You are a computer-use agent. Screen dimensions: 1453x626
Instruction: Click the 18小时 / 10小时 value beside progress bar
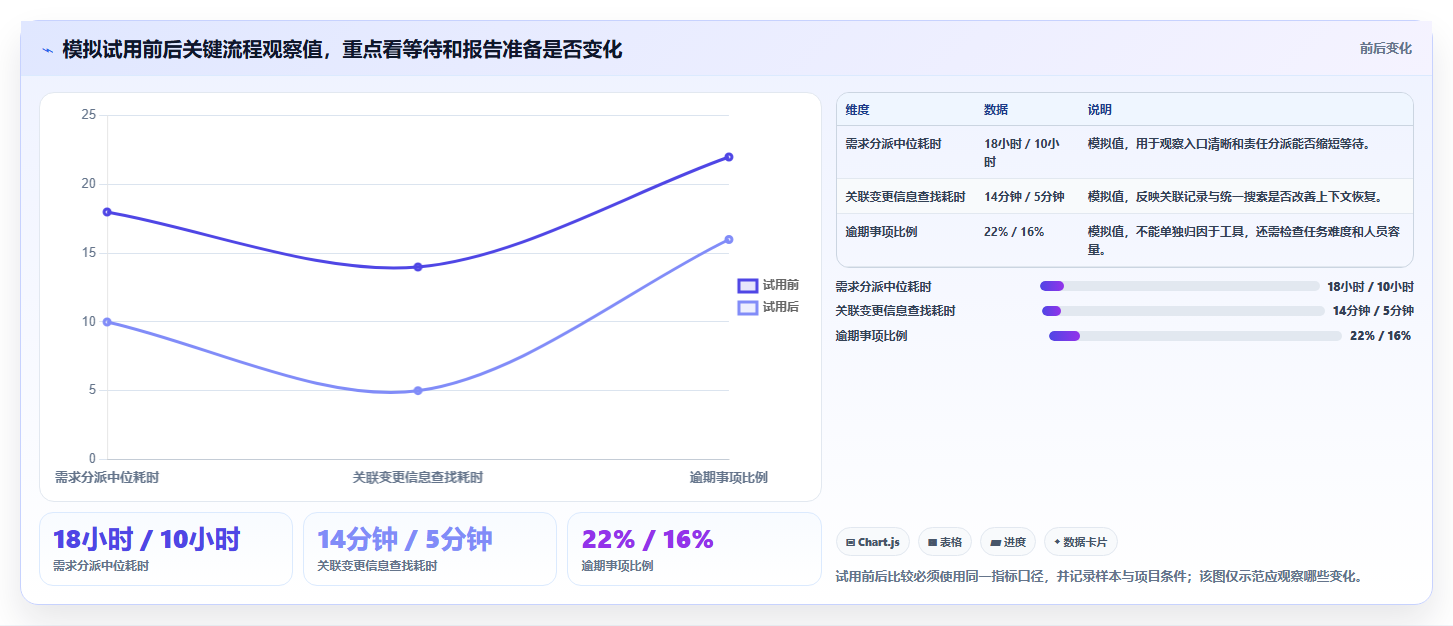(x=1370, y=286)
